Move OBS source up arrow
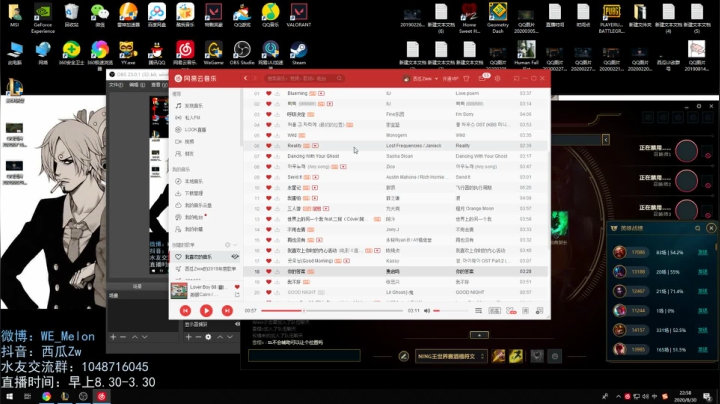This screenshot has height=404, width=720. (220, 337)
